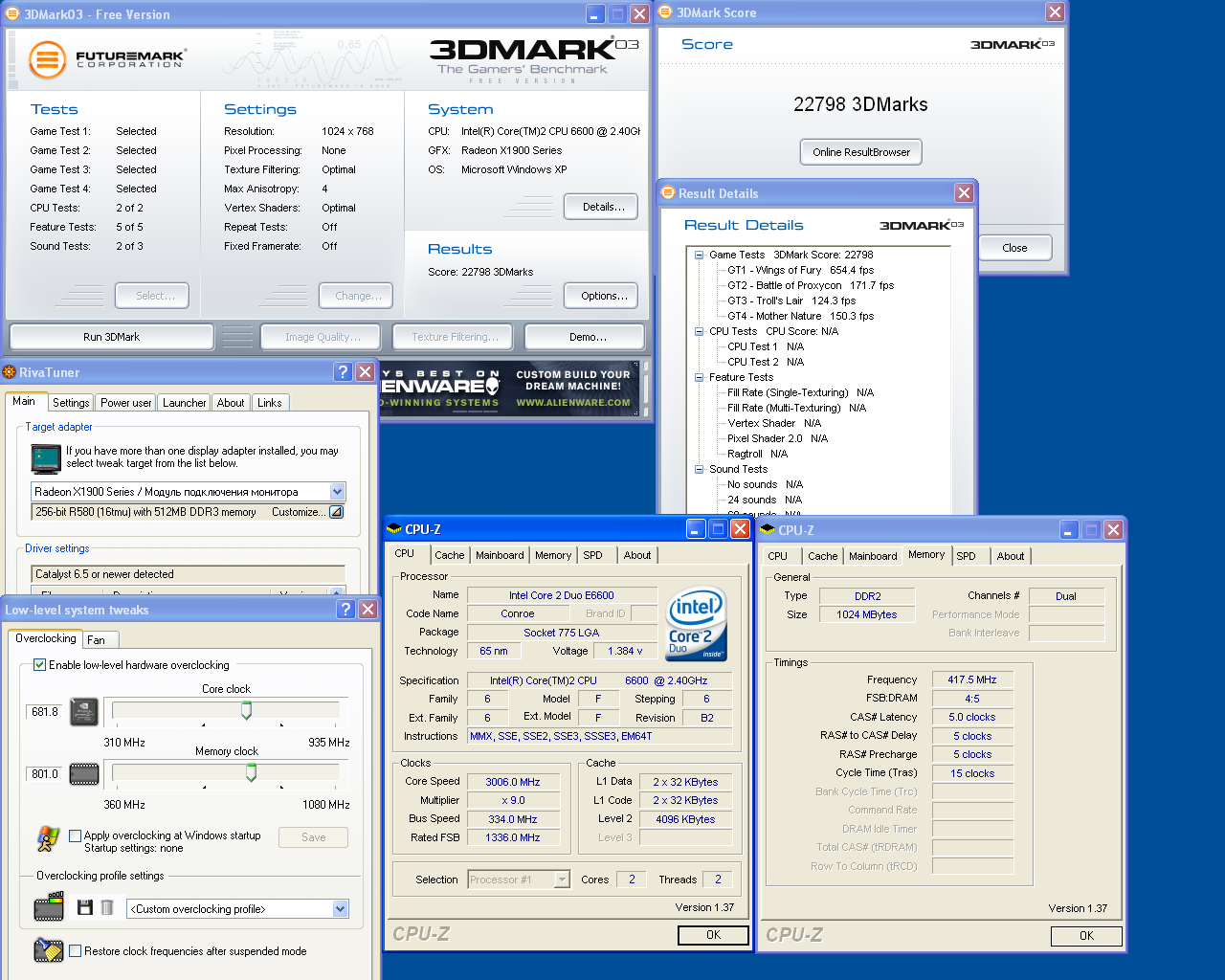Open Mainboard tab in left CPU-Z window
This screenshot has height=980, width=1225.
tap(500, 555)
